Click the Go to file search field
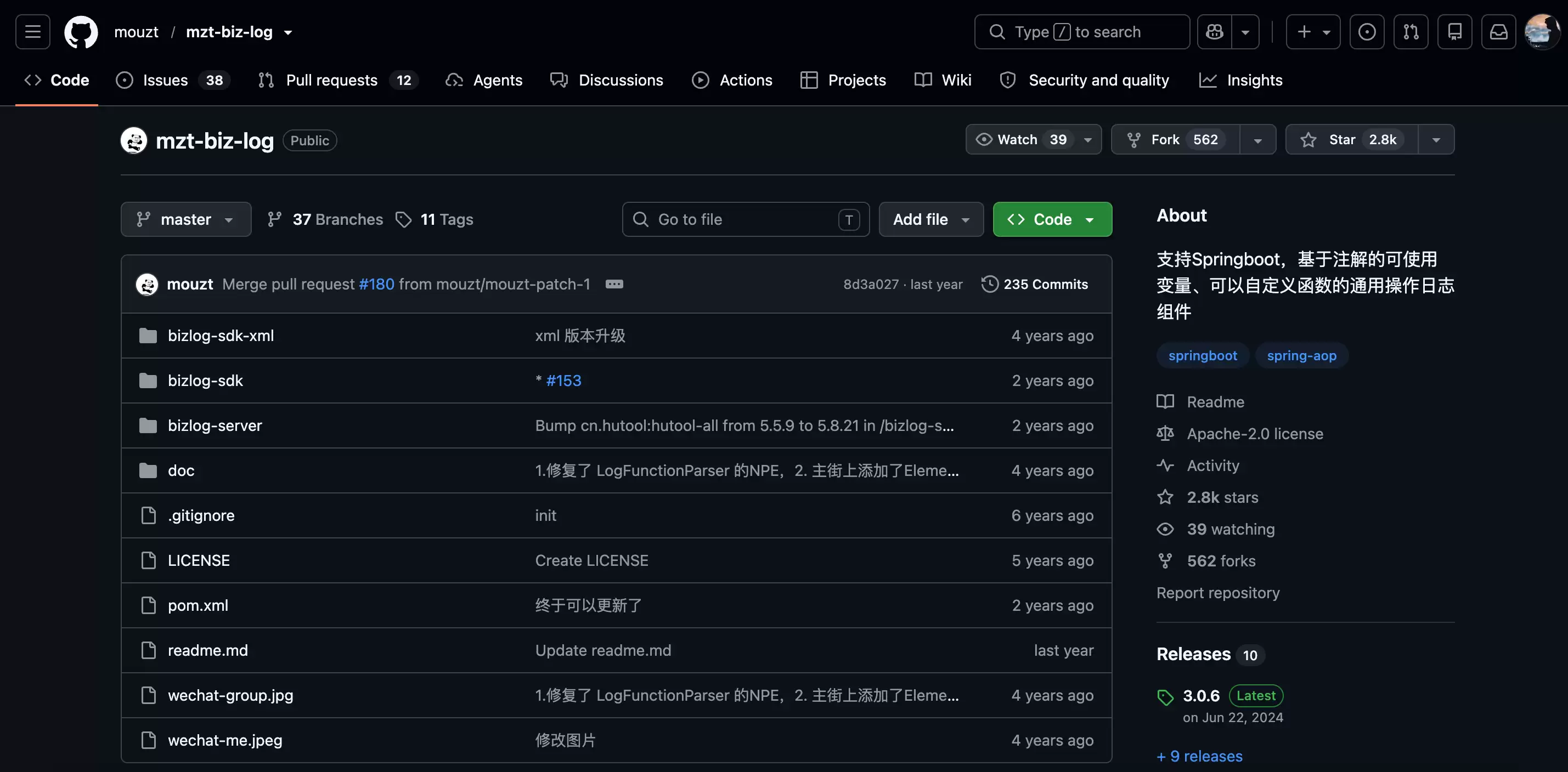1568x772 pixels. 746,219
